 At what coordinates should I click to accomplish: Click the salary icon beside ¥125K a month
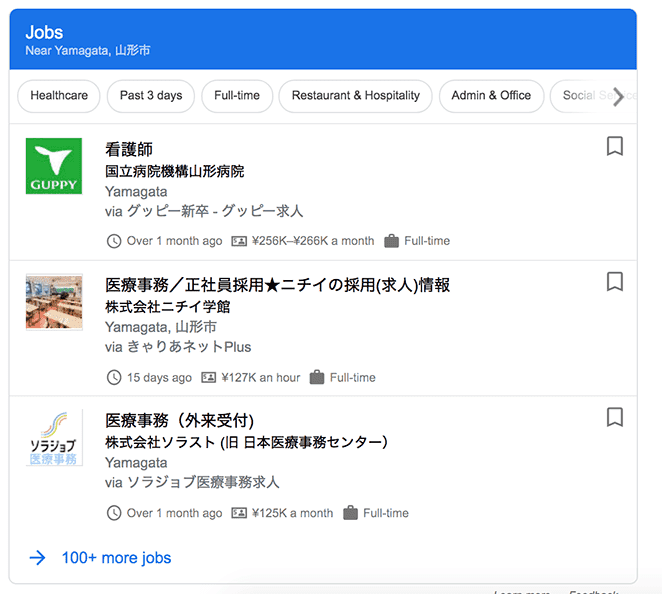239,513
